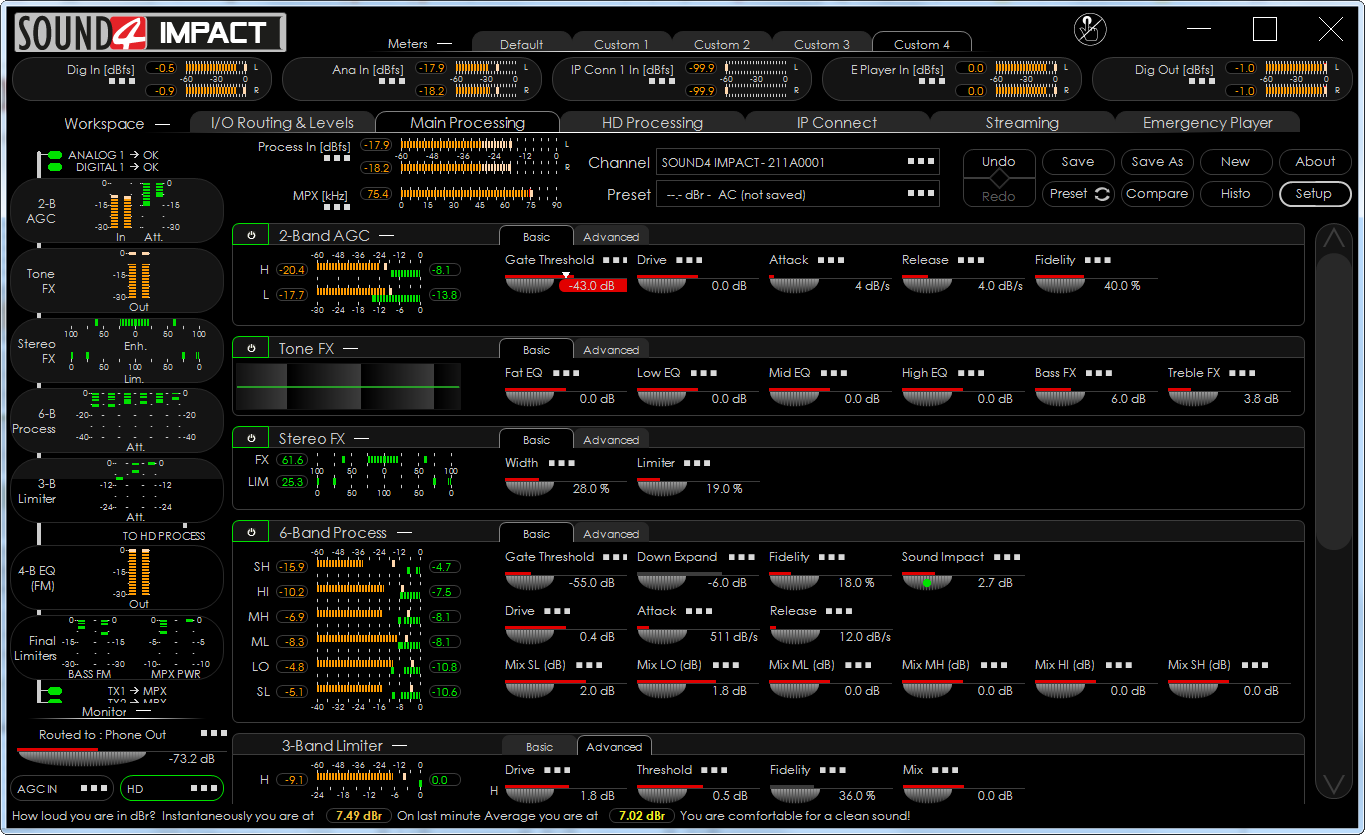Open the Final Limiters block in workspace
The image size is (1365, 835).
point(117,648)
